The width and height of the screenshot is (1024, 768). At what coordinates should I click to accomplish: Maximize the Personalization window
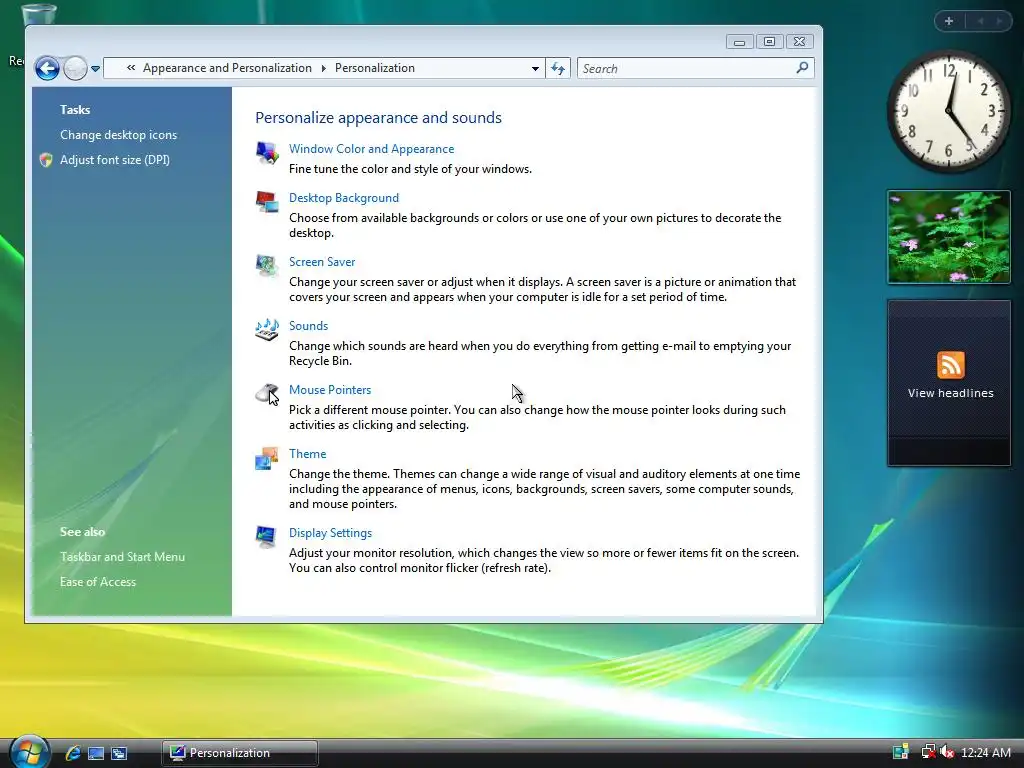(769, 42)
